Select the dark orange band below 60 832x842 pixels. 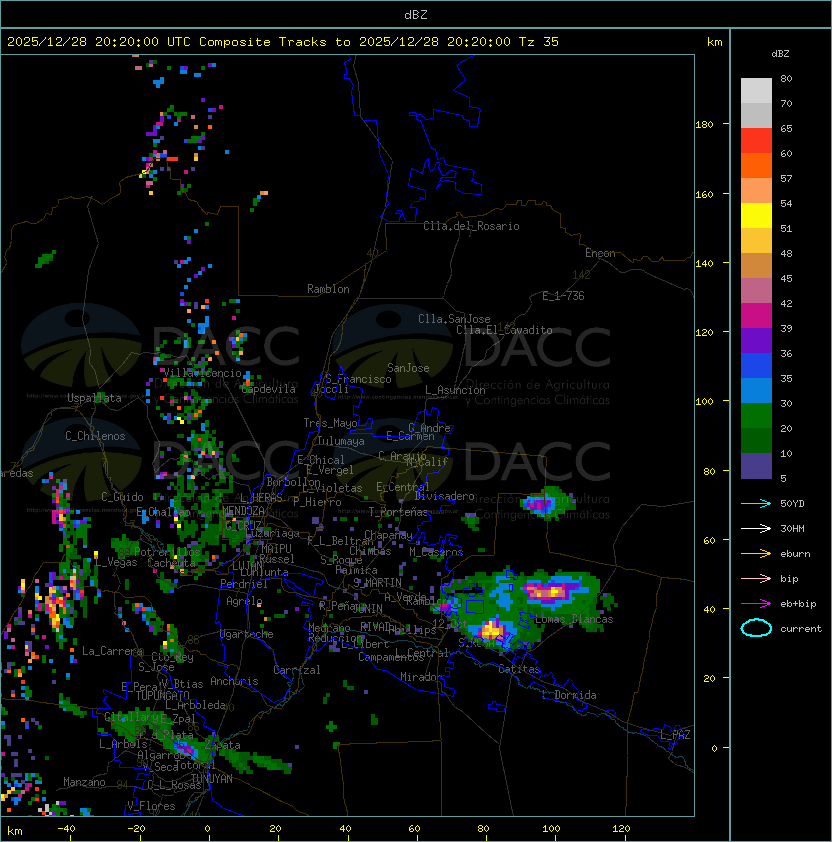(x=756, y=165)
